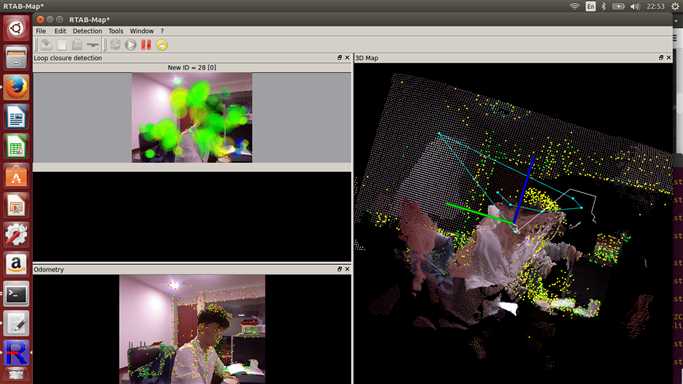
Task: Click the Odometry panel title
Action: tap(49, 269)
